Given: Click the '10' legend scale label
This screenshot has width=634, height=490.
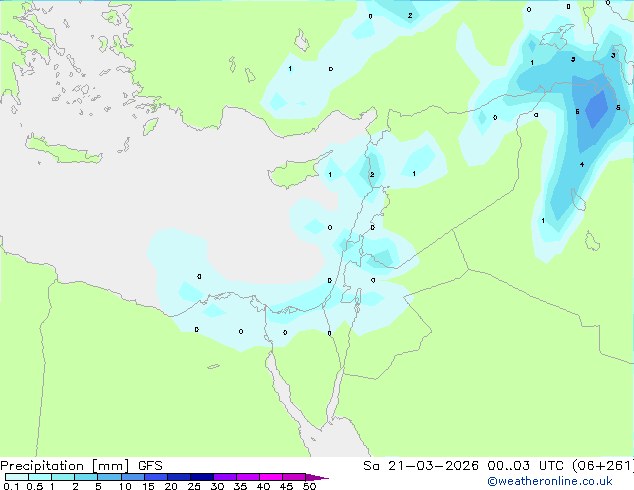Looking at the screenshot, I should 125,486.
